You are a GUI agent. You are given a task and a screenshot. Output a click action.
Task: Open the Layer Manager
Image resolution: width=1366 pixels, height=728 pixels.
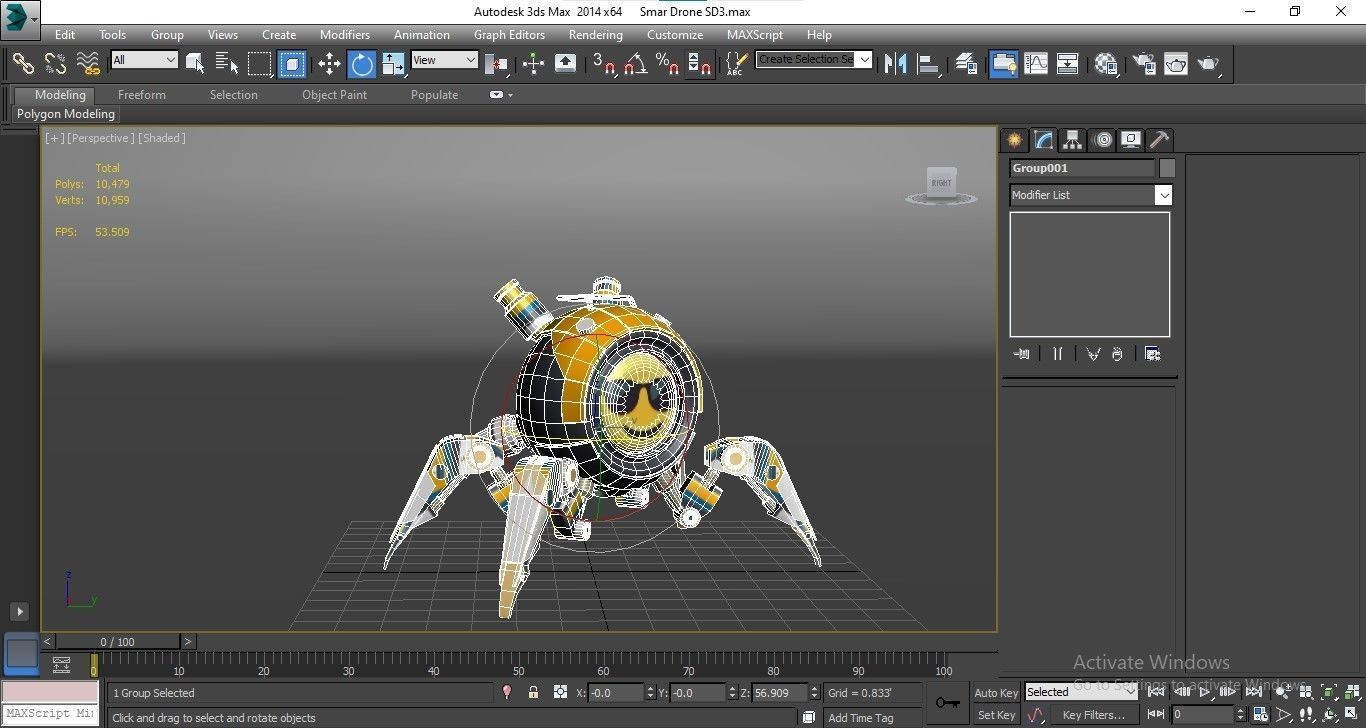(x=966, y=63)
